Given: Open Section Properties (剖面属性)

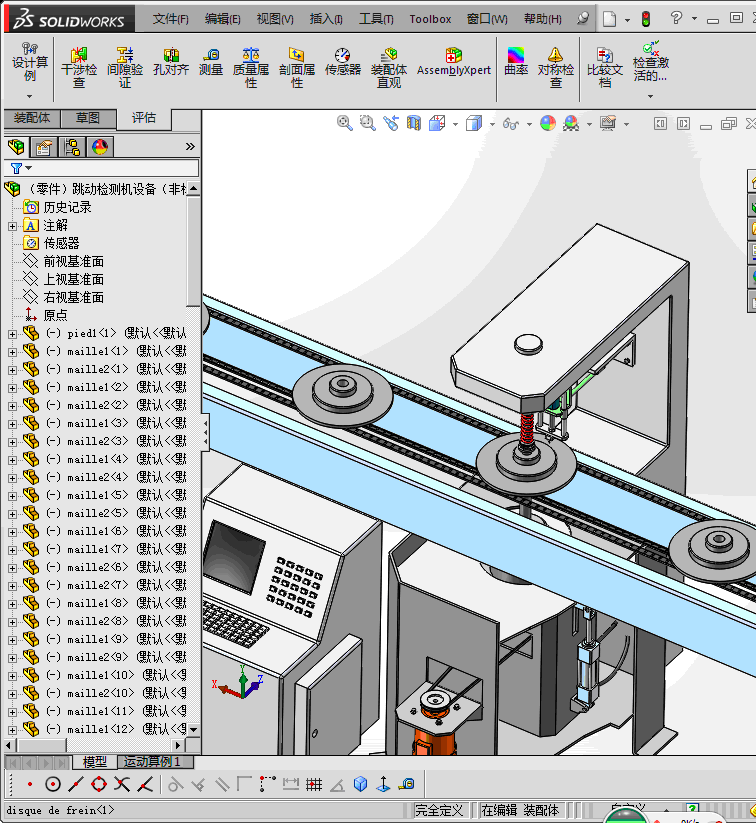Looking at the screenshot, I should coord(297,68).
